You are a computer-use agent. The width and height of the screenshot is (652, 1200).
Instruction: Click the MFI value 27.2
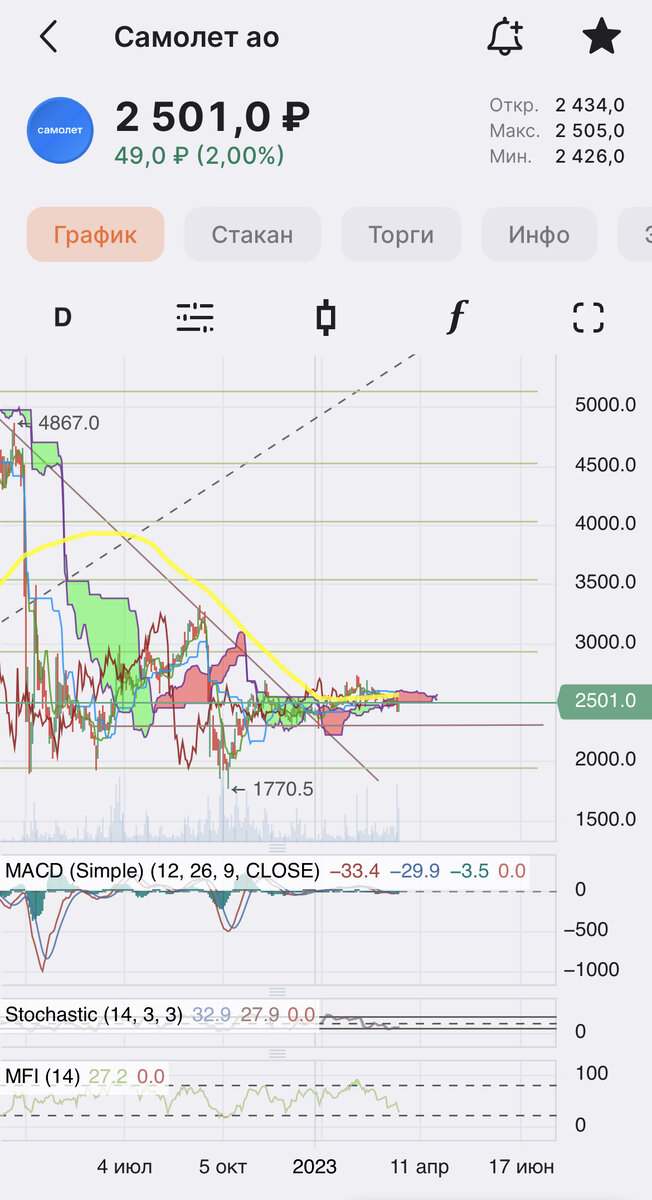point(108,1076)
